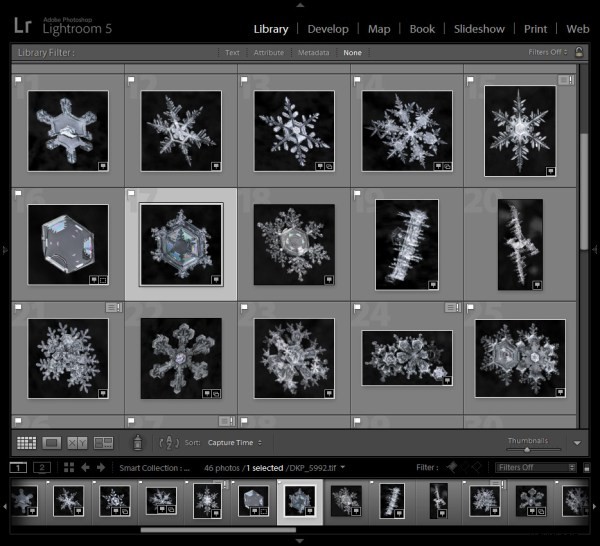Expand the right panel group with the edge triangle

tap(595, 250)
